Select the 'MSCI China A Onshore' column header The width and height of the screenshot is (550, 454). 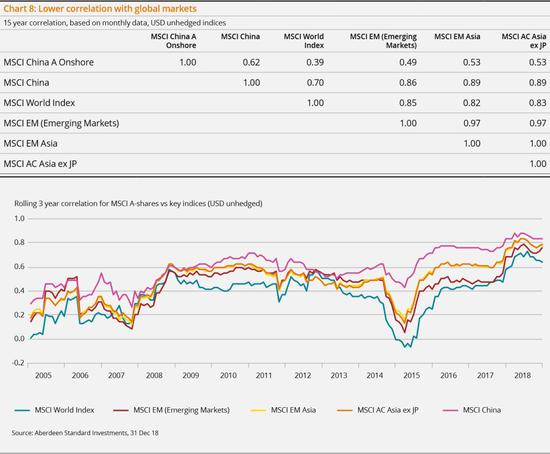click(173, 41)
